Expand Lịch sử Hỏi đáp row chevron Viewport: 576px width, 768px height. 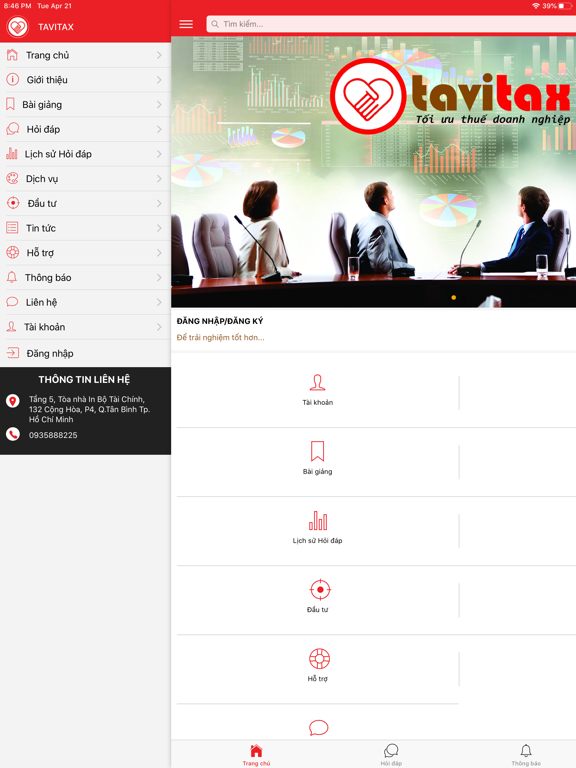(x=159, y=154)
